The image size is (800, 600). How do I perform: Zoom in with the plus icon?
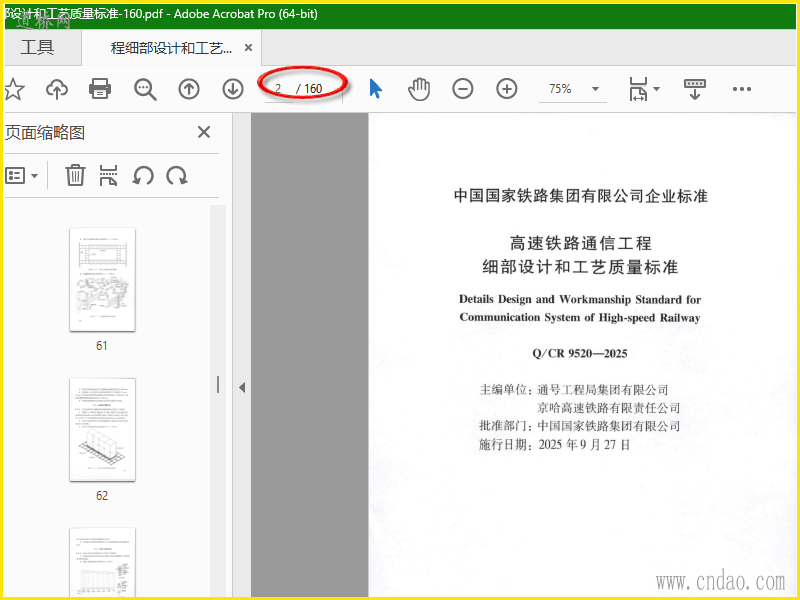[x=507, y=89]
